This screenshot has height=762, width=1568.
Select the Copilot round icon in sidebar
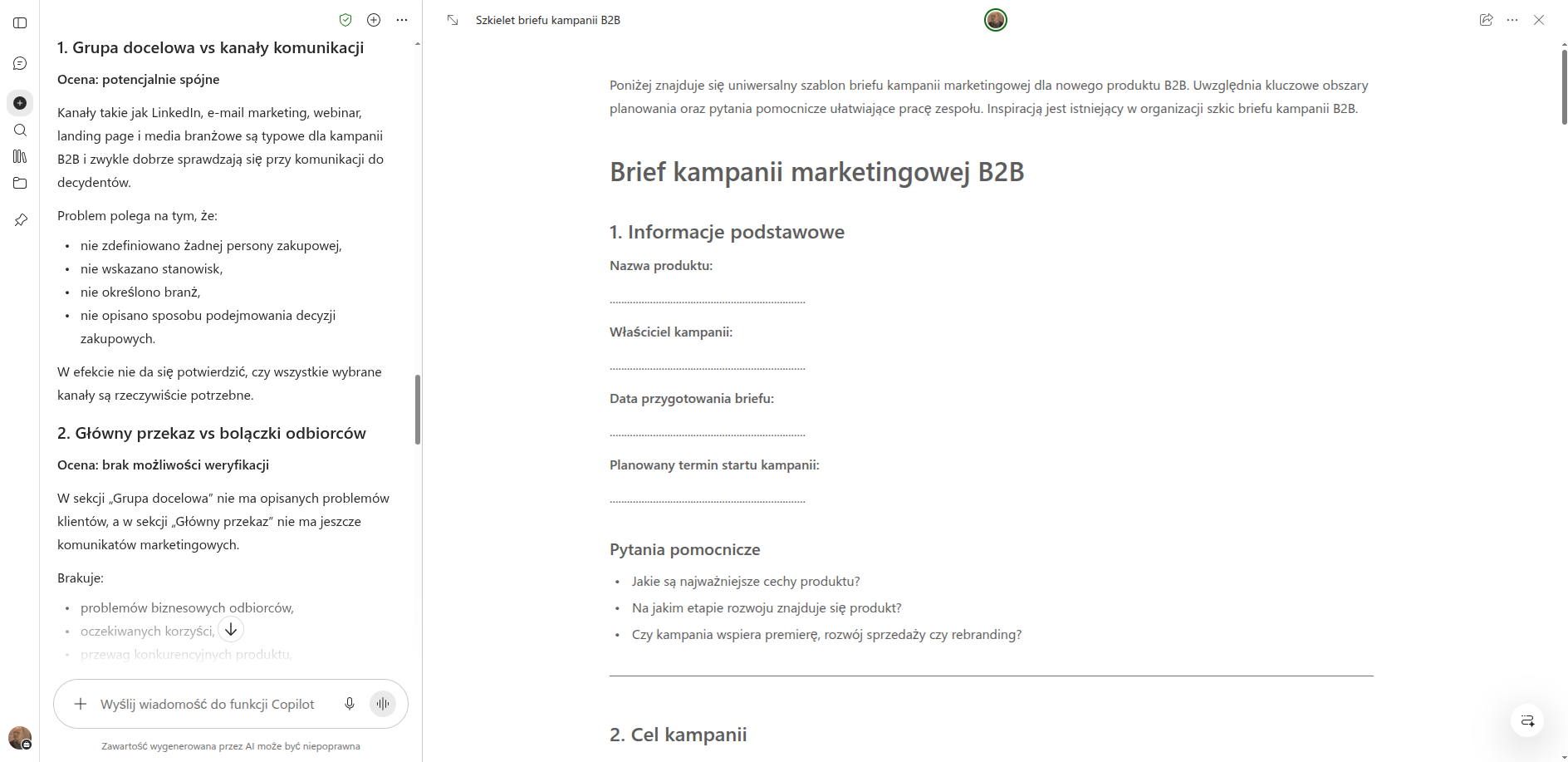tap(20, 103)
